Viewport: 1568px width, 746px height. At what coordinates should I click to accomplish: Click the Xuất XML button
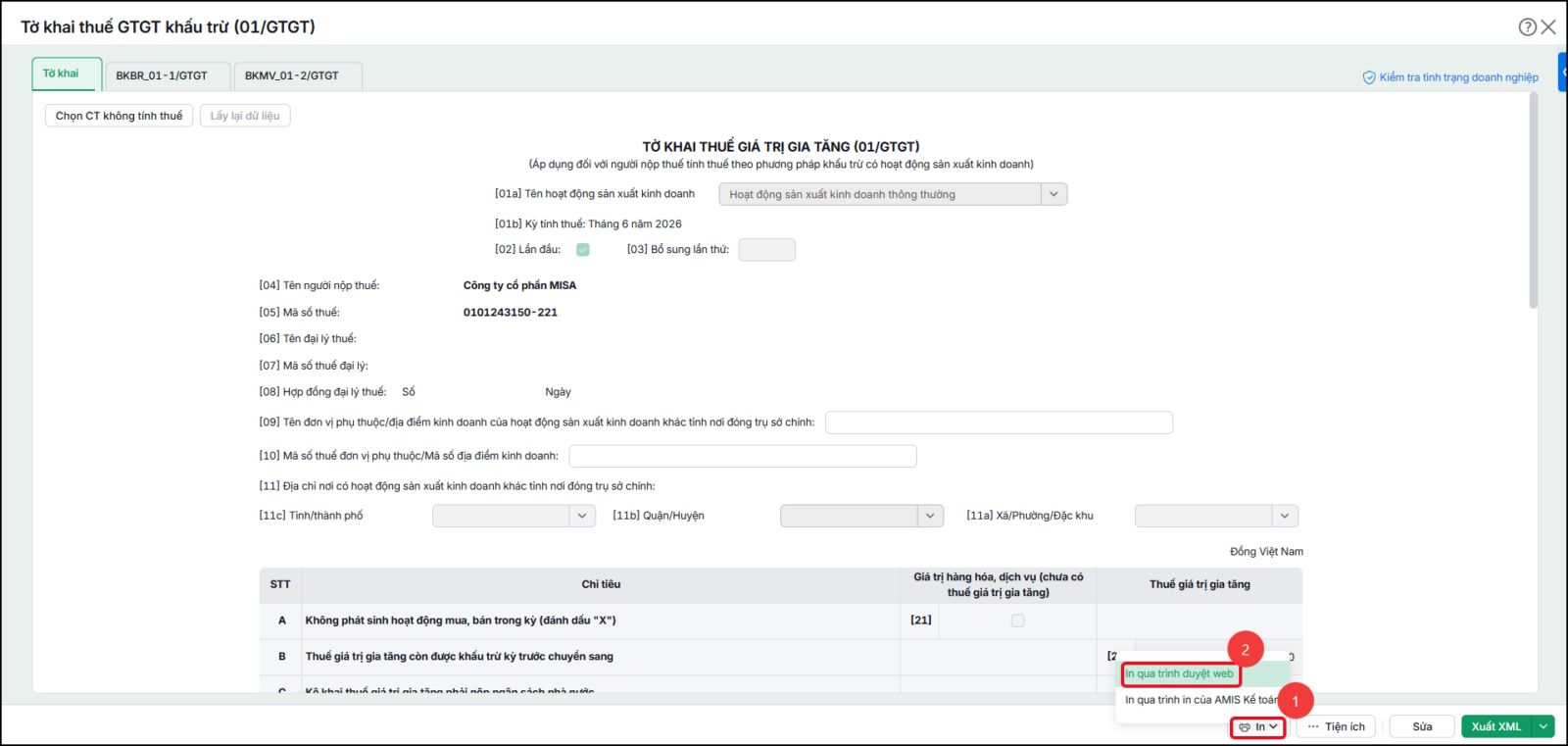pyautogui.click(x=1496, y=726)
